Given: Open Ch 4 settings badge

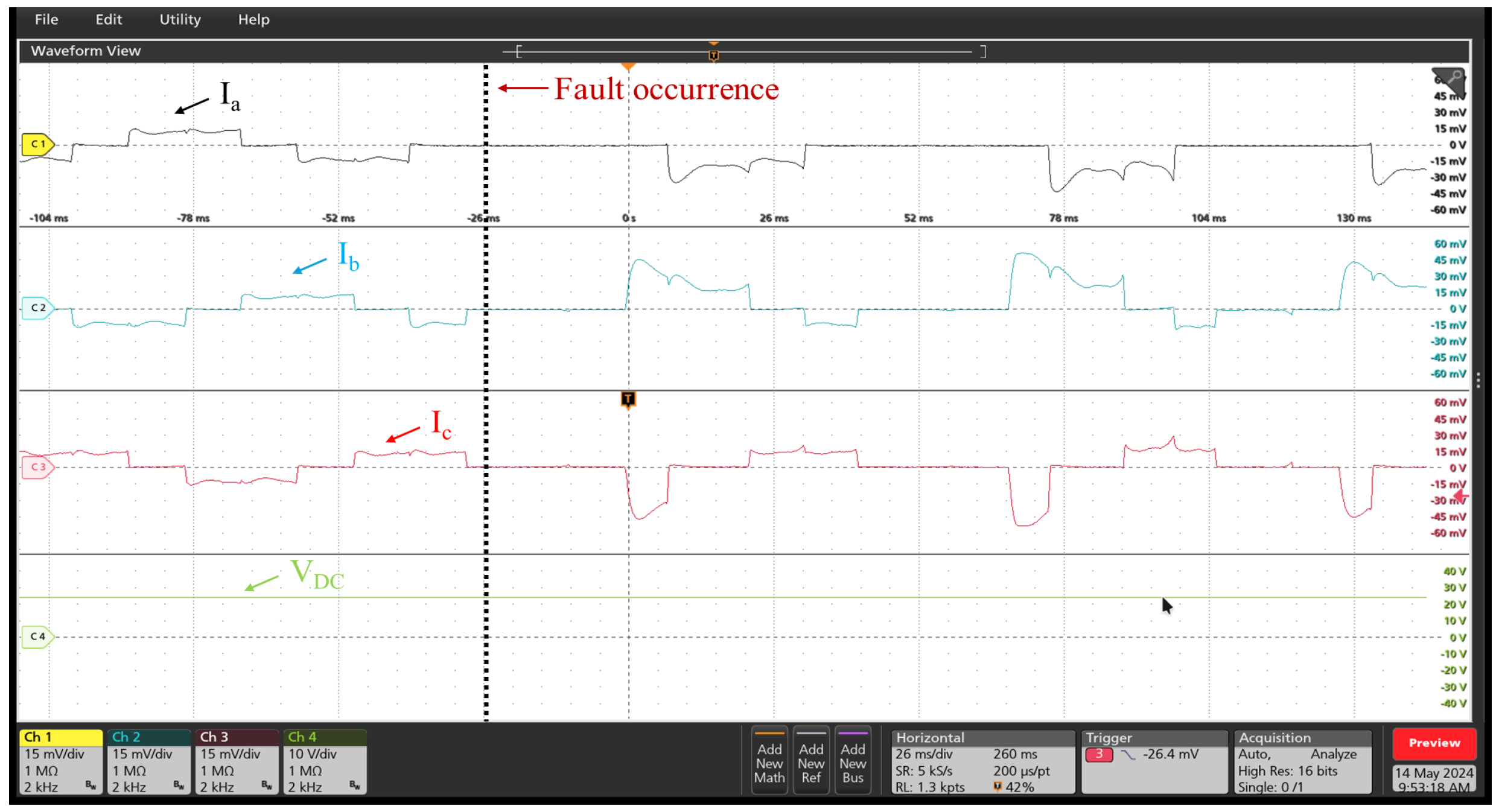Looking at the screenshot, I should (x=325, y=762).
